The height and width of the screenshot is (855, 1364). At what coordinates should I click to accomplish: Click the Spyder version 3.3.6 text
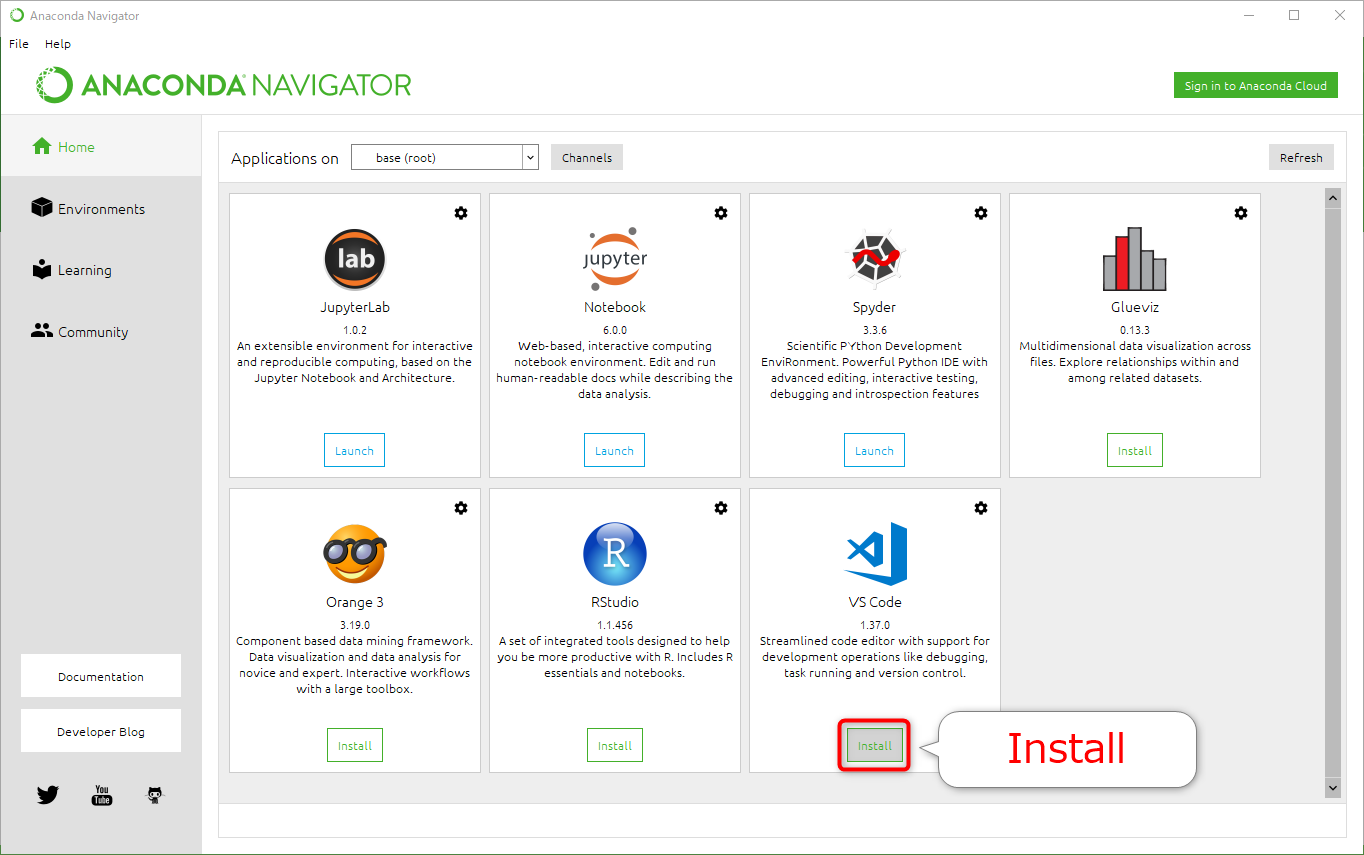click(875, 329)
